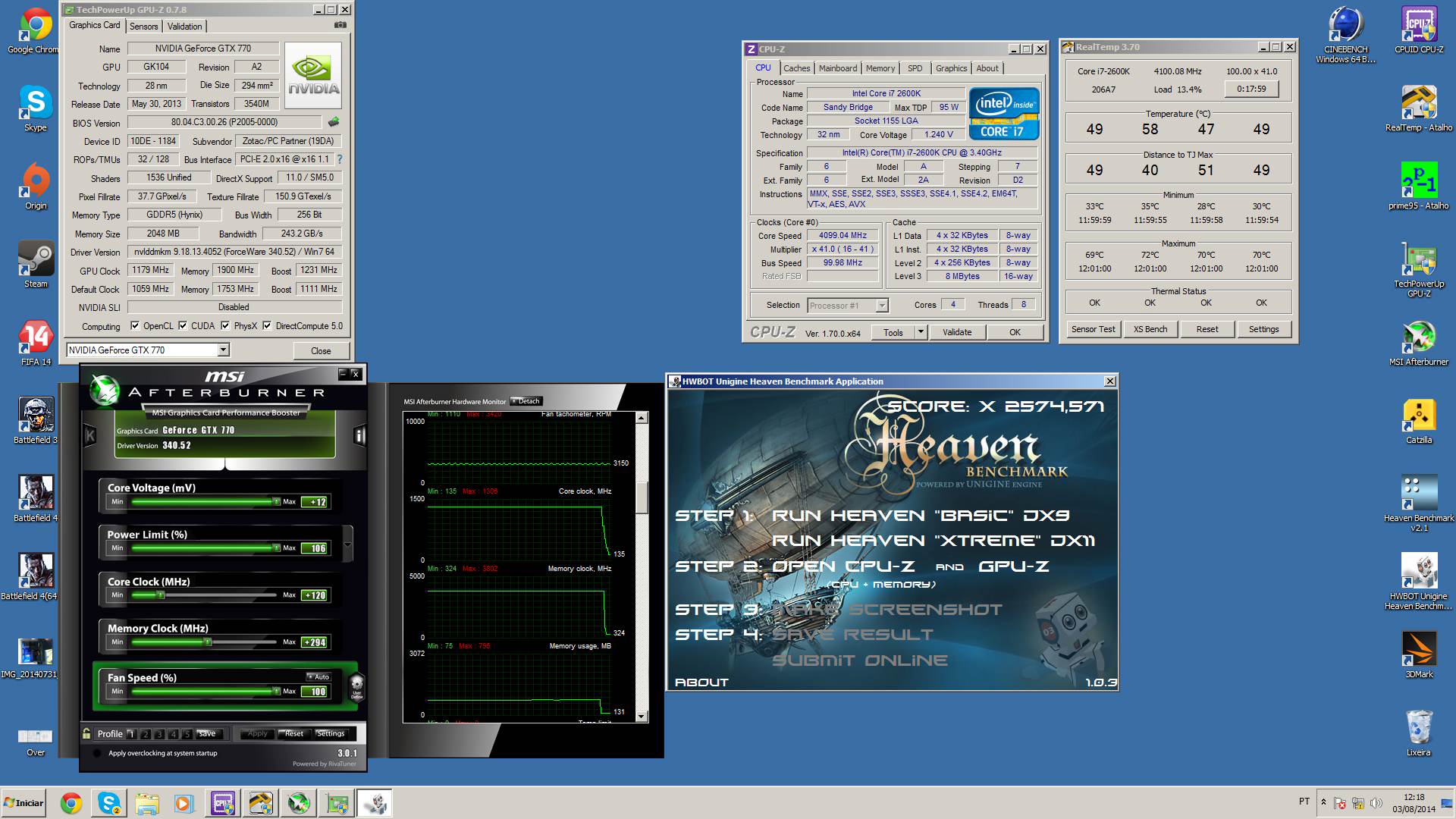The image size is (1456, 819).
Task: Switch to the Caches tab in CPU-Z
Action: pyautogui.click(x=796, y=68)
